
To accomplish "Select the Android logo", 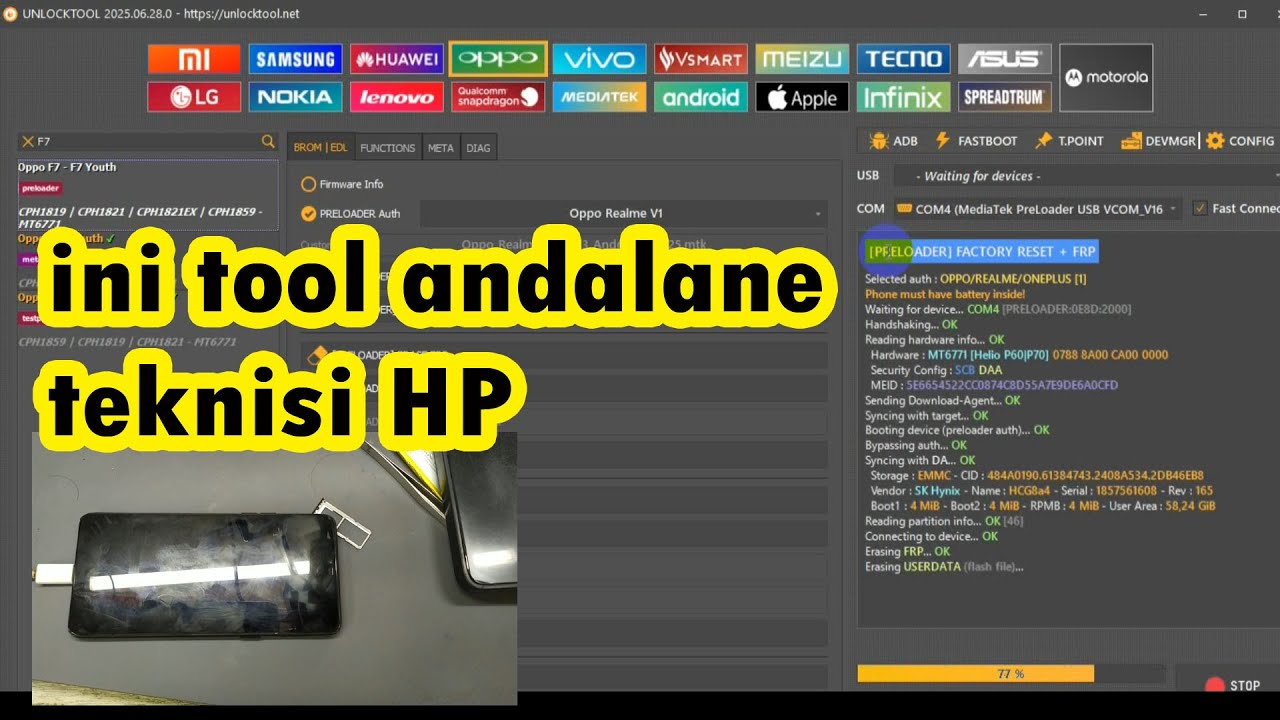I will click(701, 97).
